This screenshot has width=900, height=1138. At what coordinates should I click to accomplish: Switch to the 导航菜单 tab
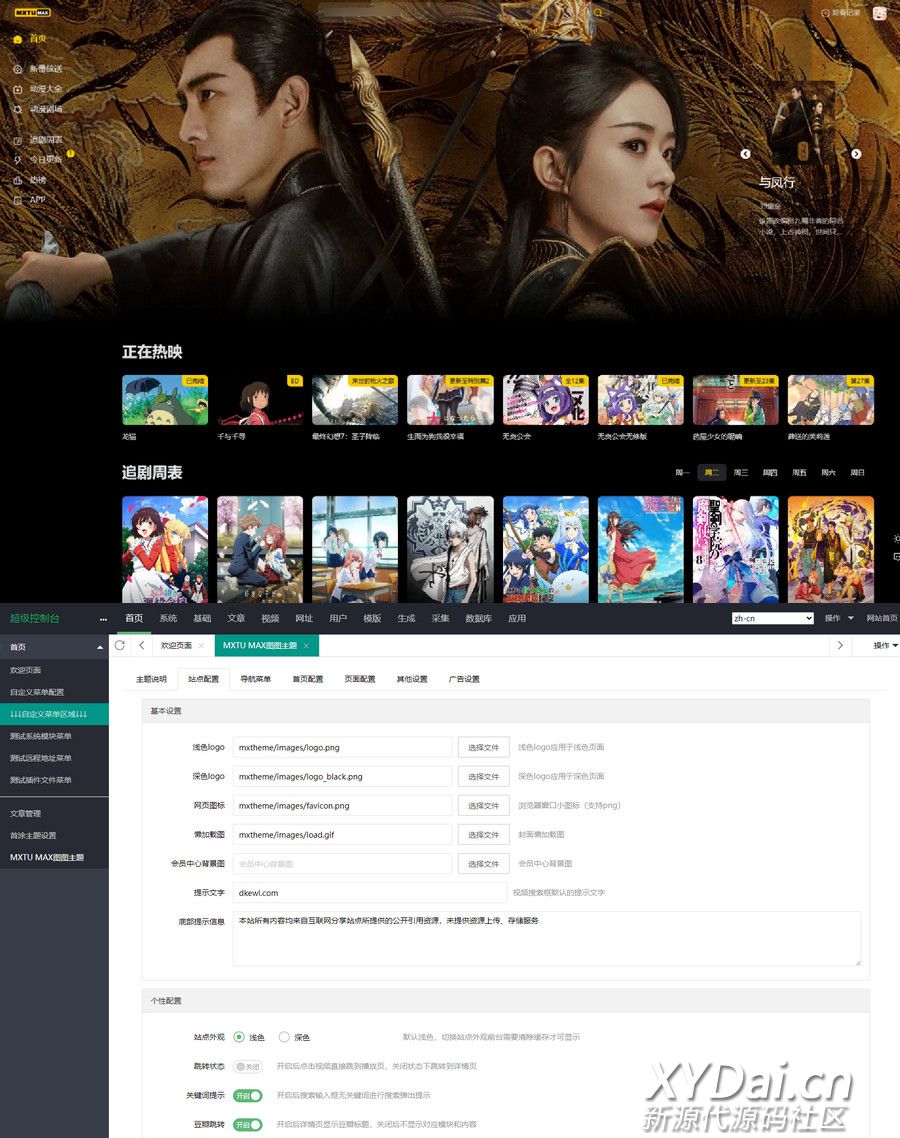[255, 679]
